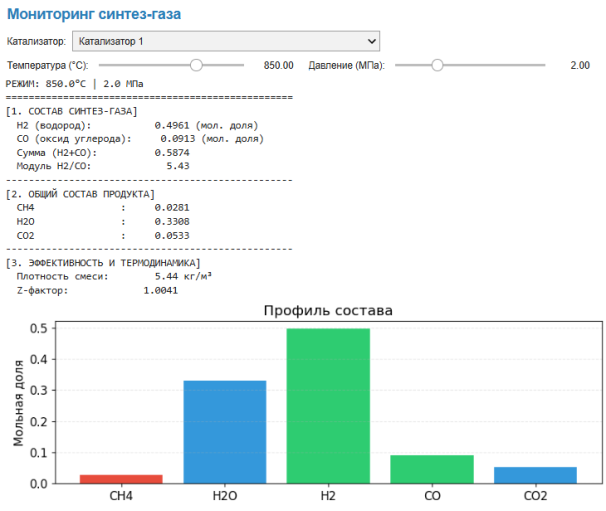Click the section header [3. ЭФФЕКТИВНОСТЬ И ТЕРМОДИНАМИКА]
606x511 pixels.
tap(103, 263)
